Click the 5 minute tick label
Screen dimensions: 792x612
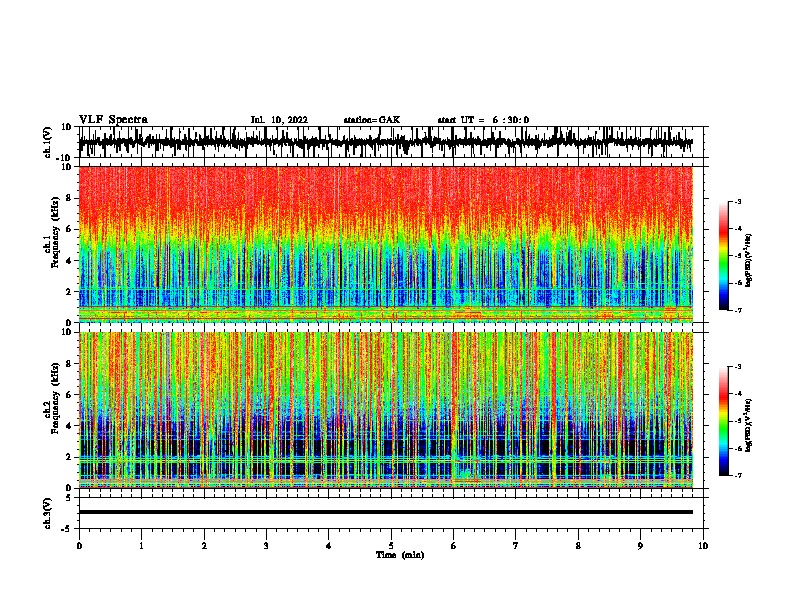pyautogui.click(x=391, y=546)
